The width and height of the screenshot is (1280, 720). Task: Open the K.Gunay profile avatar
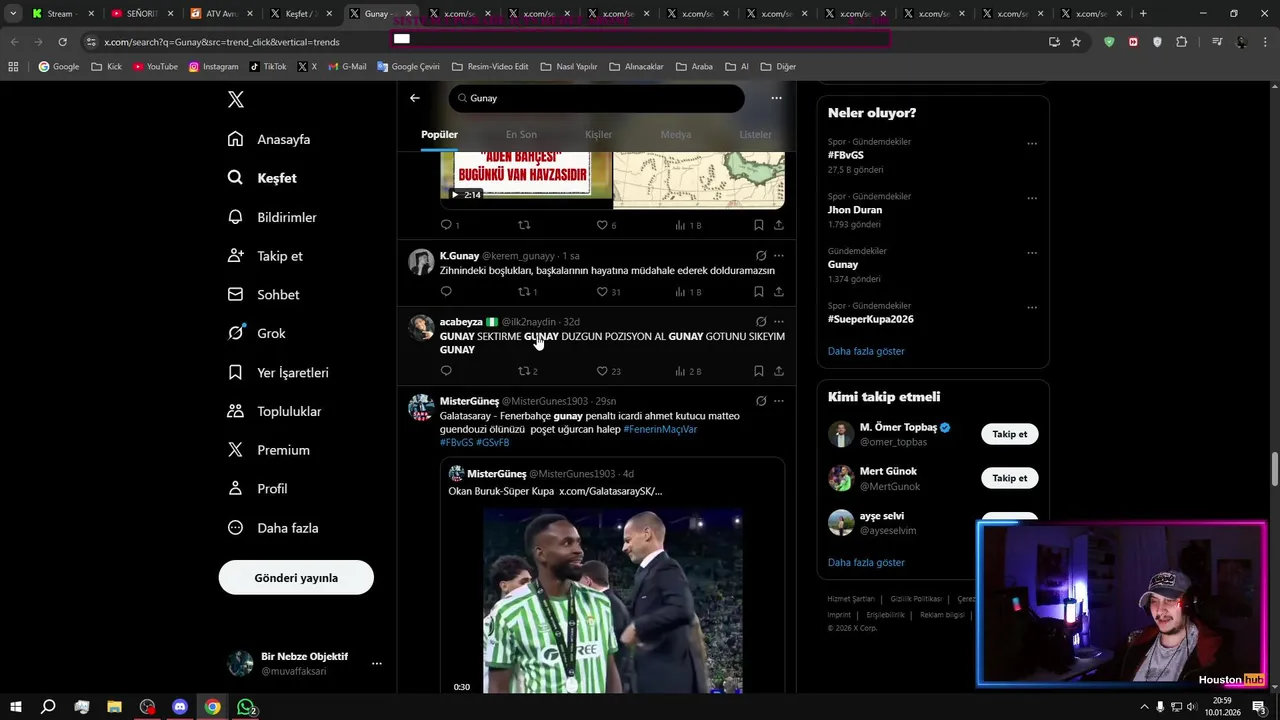pos(421,262)
